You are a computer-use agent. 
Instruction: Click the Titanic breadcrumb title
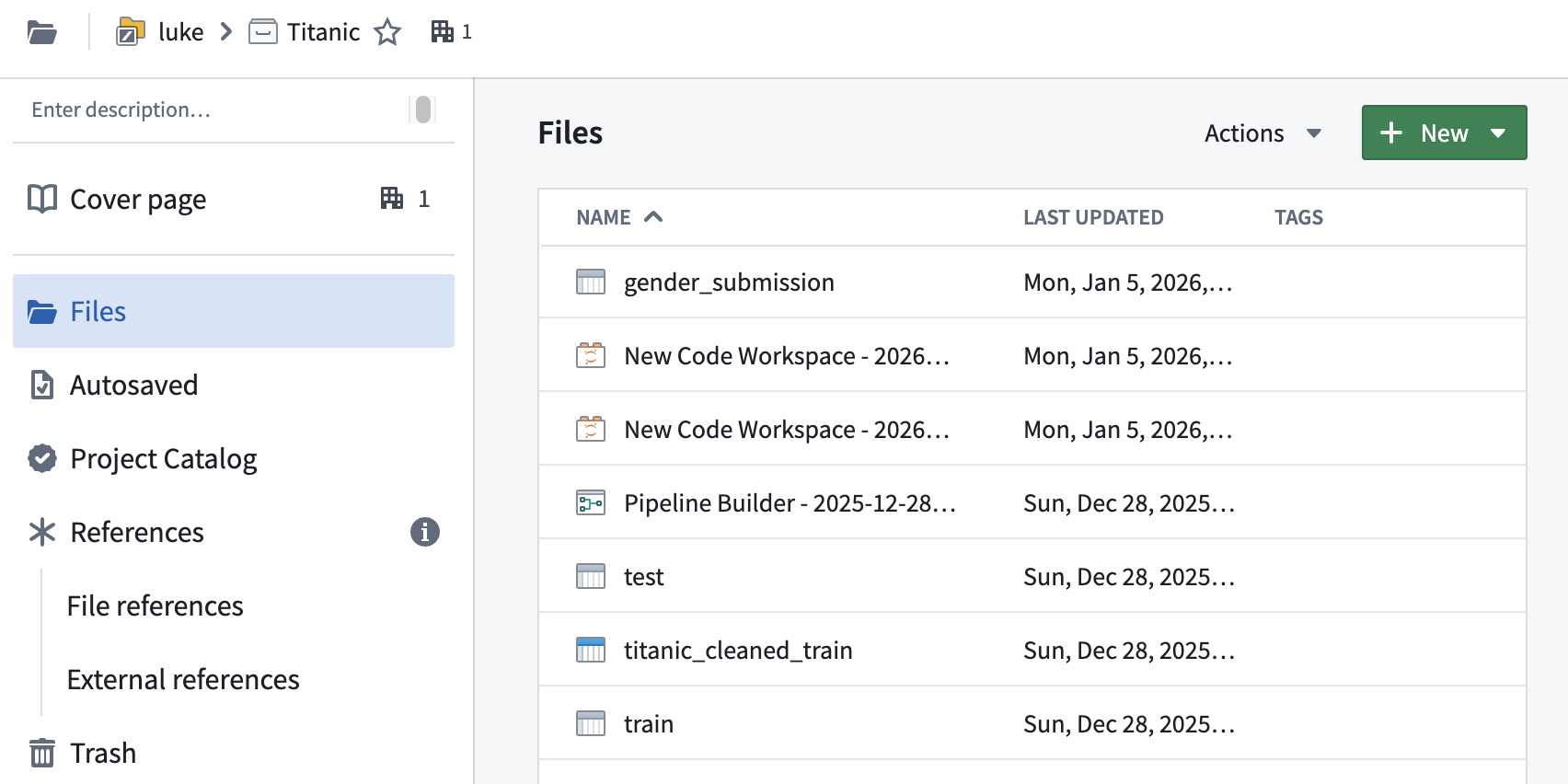pyautogui.click(x=323, y=32)
